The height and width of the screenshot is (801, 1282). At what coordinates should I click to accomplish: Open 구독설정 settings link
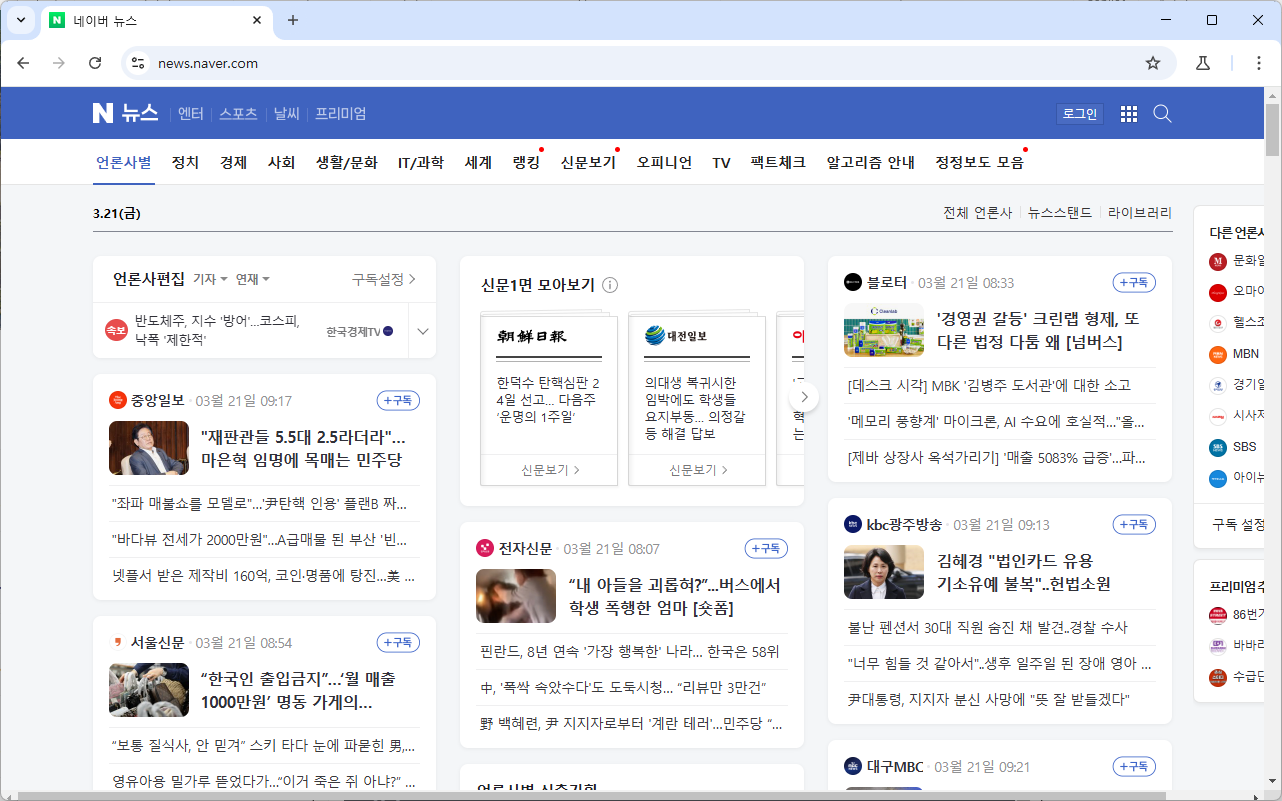click(x=383, y=279)
